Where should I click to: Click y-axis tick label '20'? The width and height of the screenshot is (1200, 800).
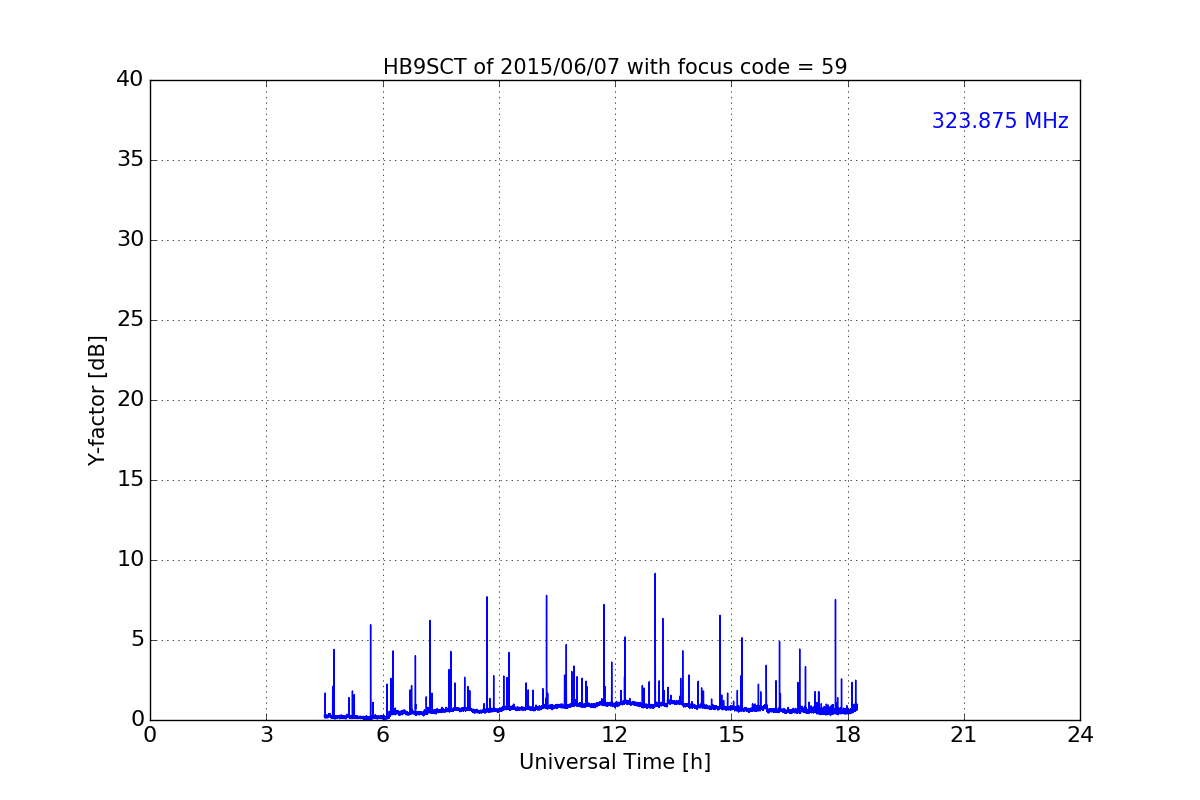point(130,400)
